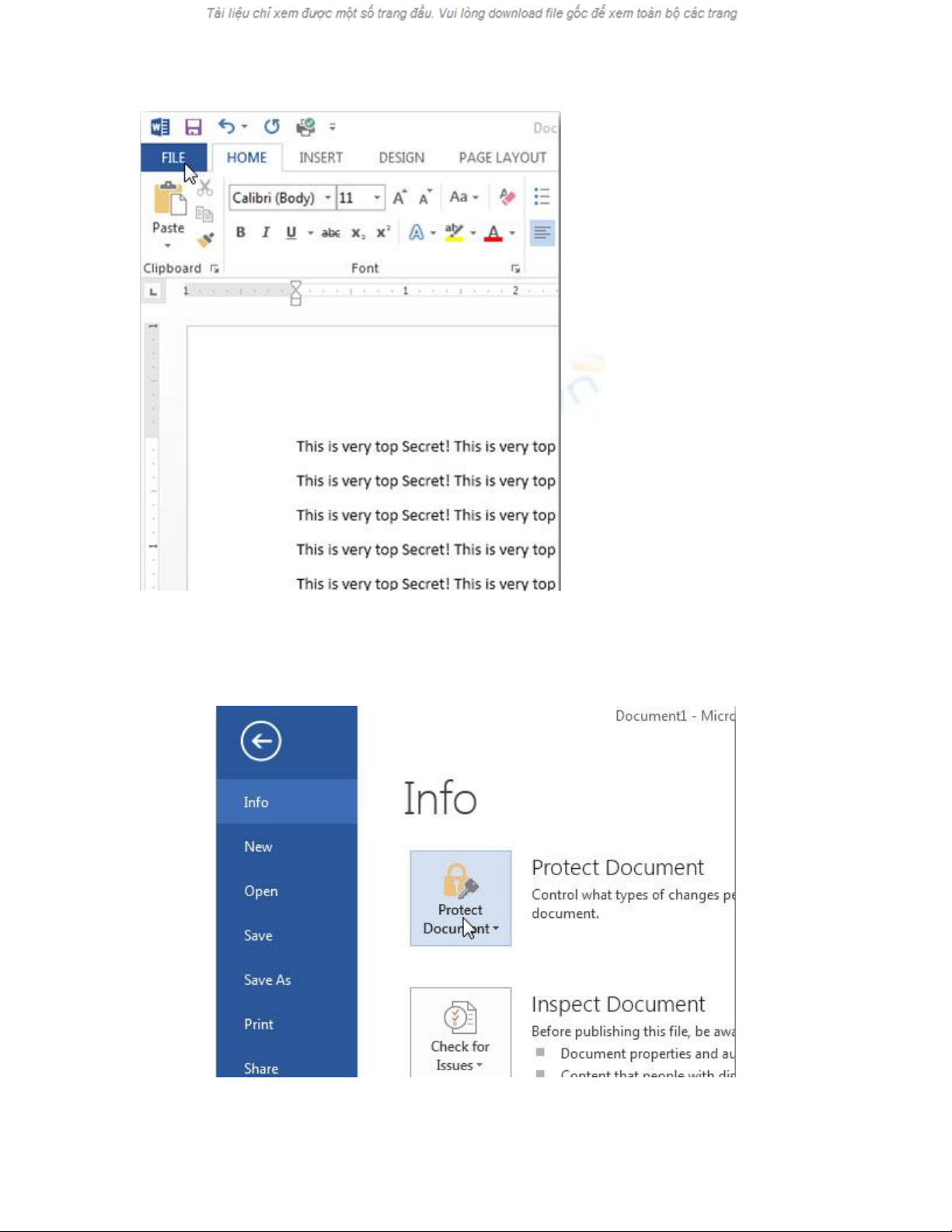
Task: Switch to the DESIGN tab
Action: coord(401,158)
